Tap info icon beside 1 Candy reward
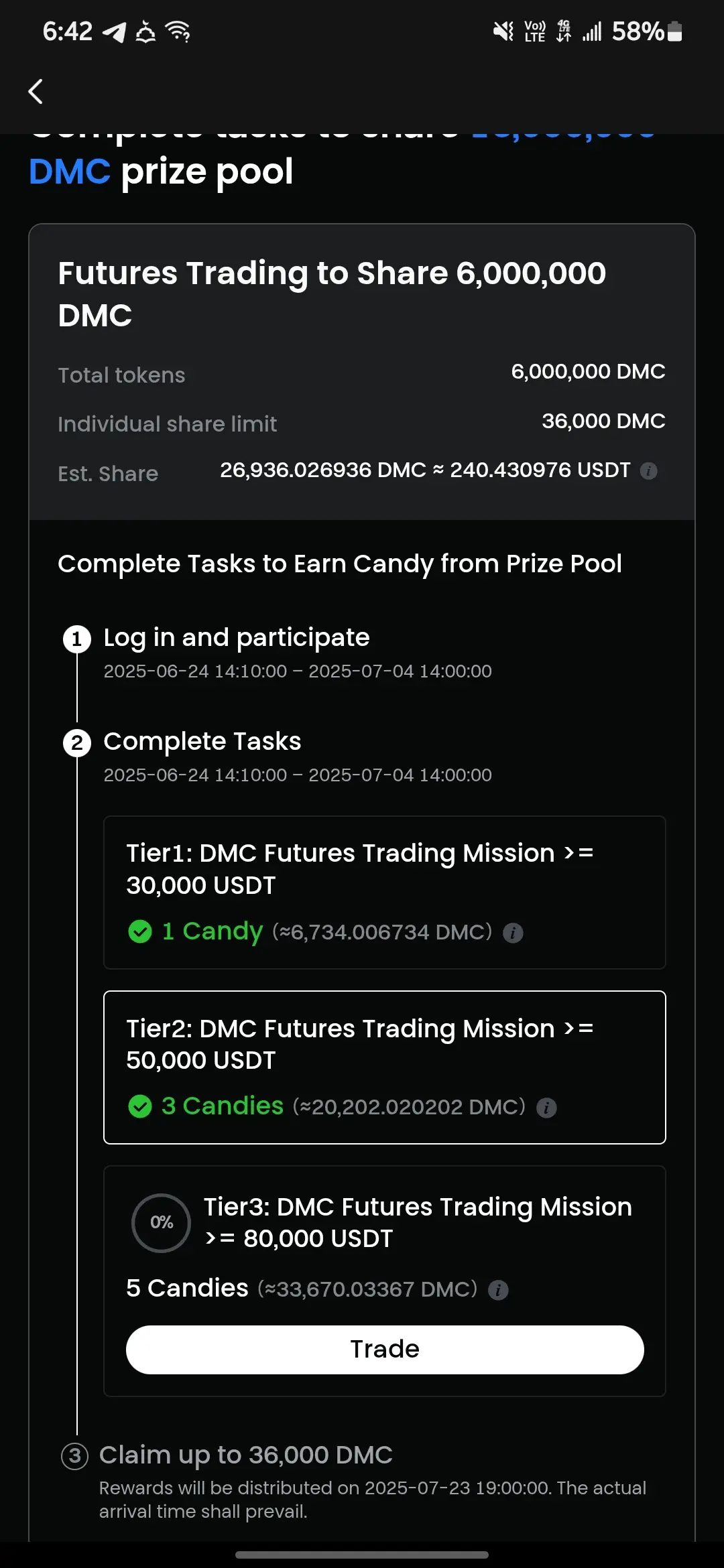724x1568 pixels. [x=513, y=933]
